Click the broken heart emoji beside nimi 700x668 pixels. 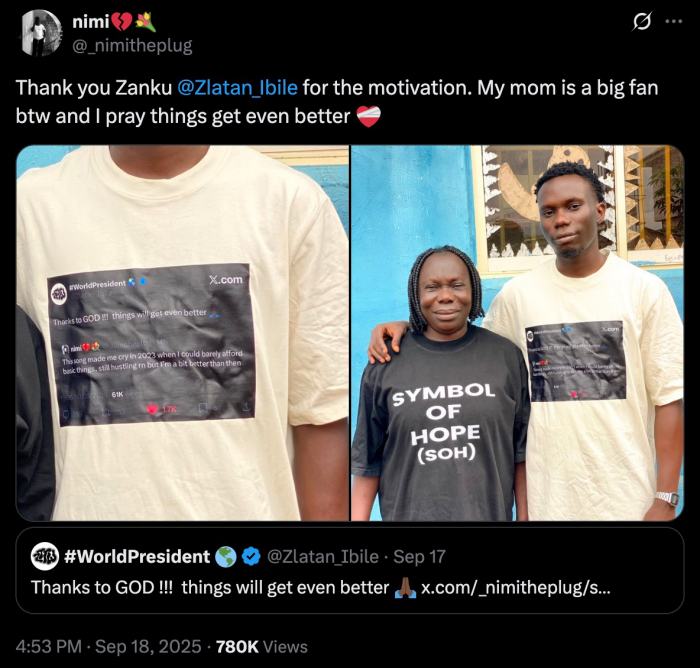tap(123, 22)
